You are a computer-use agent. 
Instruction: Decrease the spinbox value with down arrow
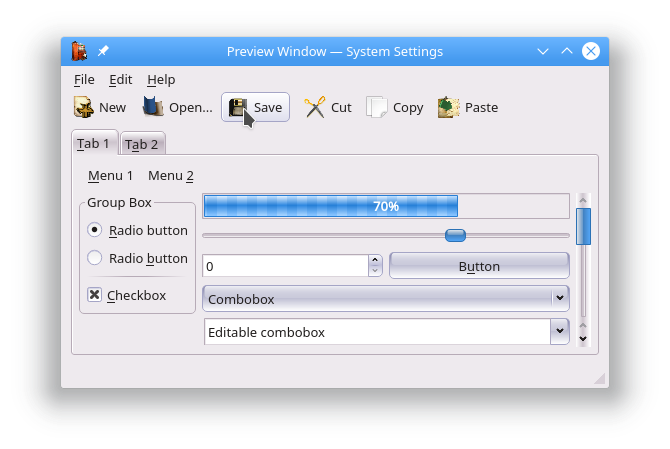[375, 271]
